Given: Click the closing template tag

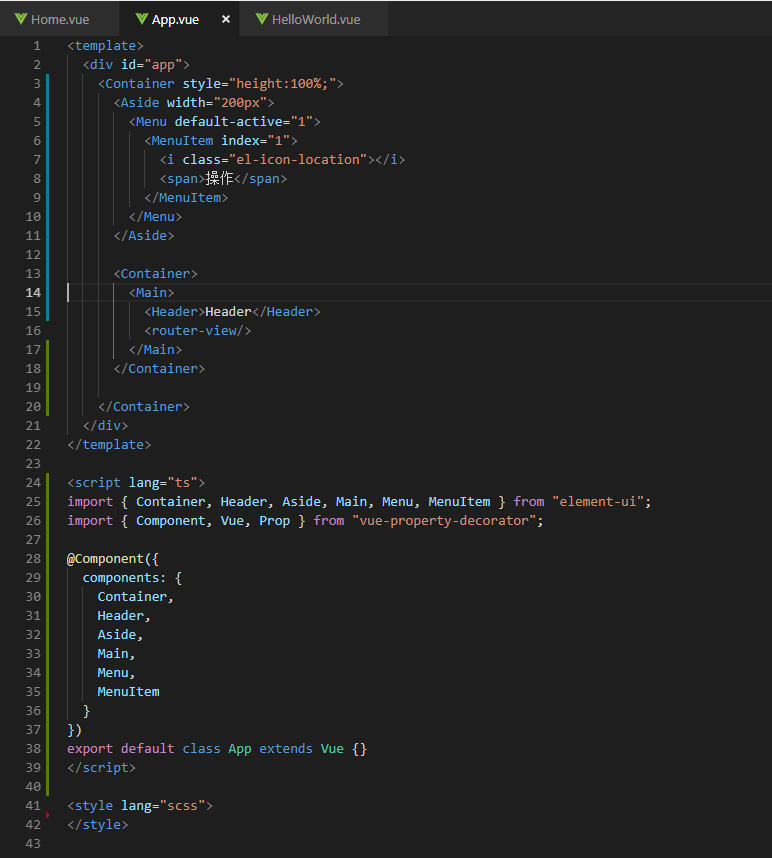Looking at the screenshot, I should pyautogui.click(x=109, y=444).
